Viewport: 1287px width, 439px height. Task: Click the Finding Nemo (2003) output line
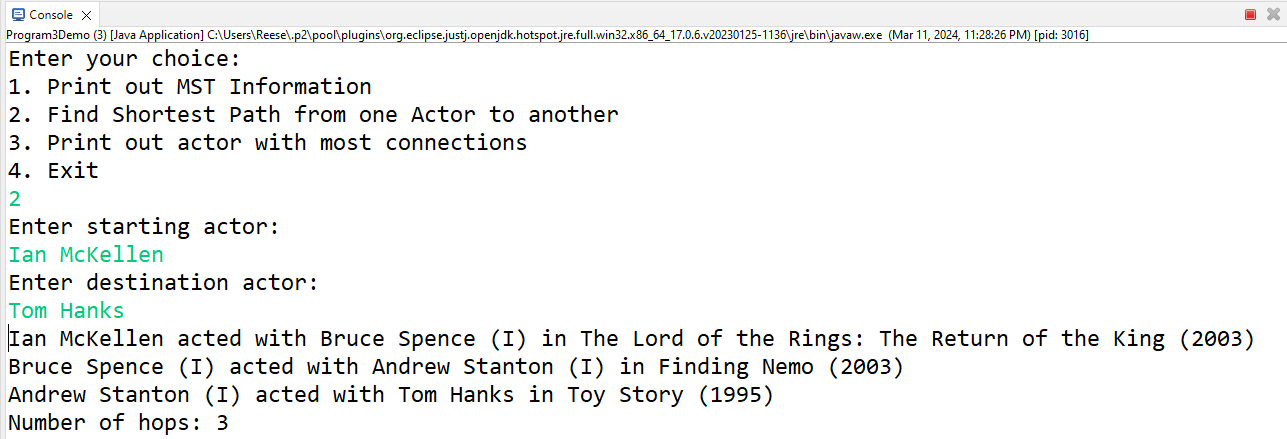456,367
